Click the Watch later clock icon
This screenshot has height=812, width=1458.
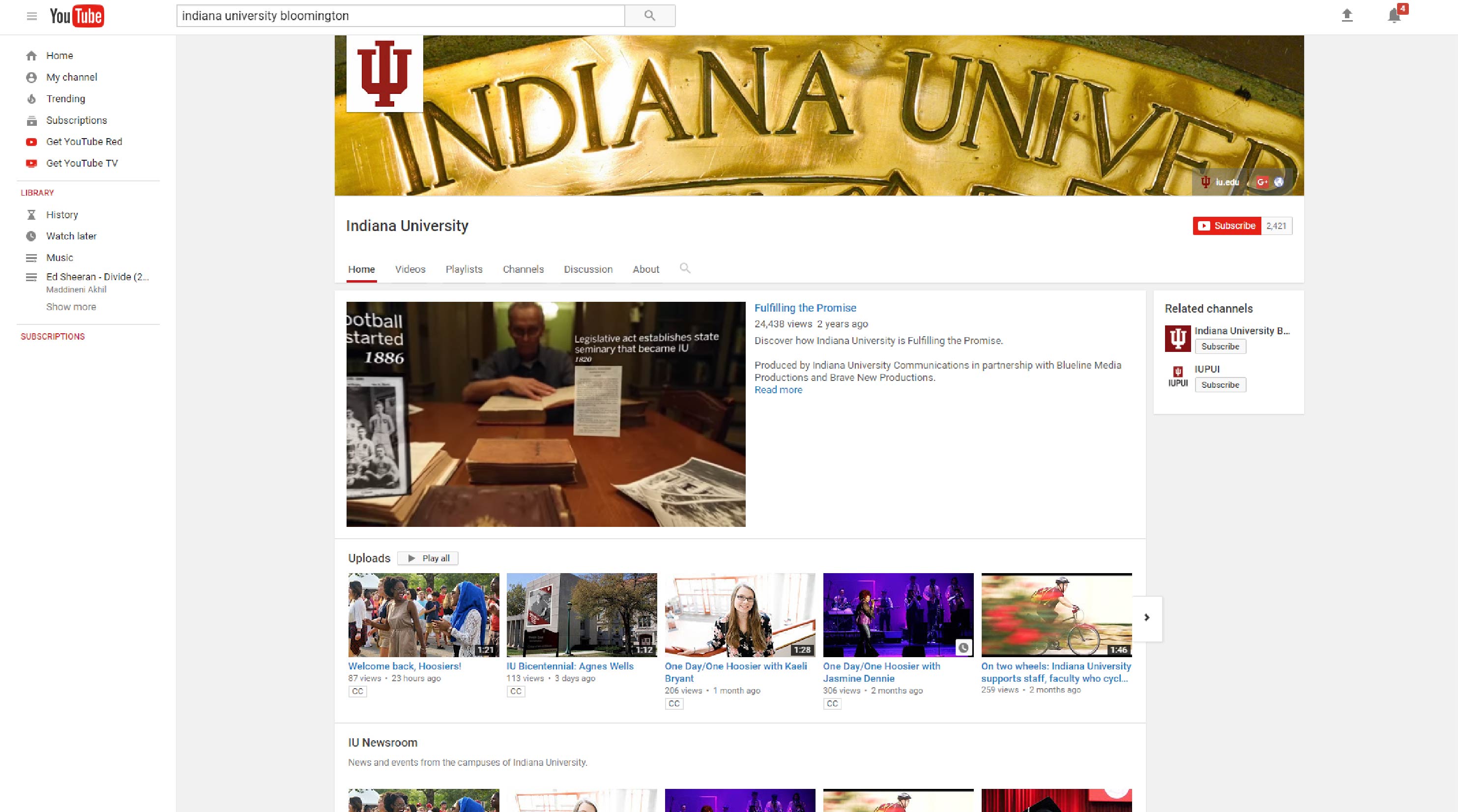coord(31,236)
